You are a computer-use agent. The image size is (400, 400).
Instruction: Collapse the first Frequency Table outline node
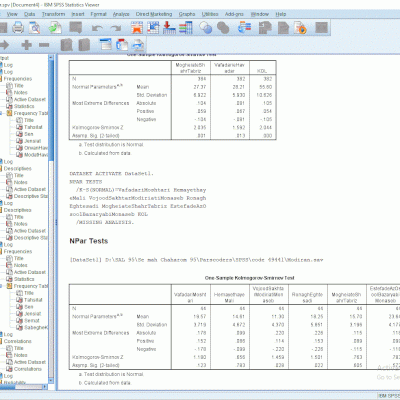tap(1, 113)
